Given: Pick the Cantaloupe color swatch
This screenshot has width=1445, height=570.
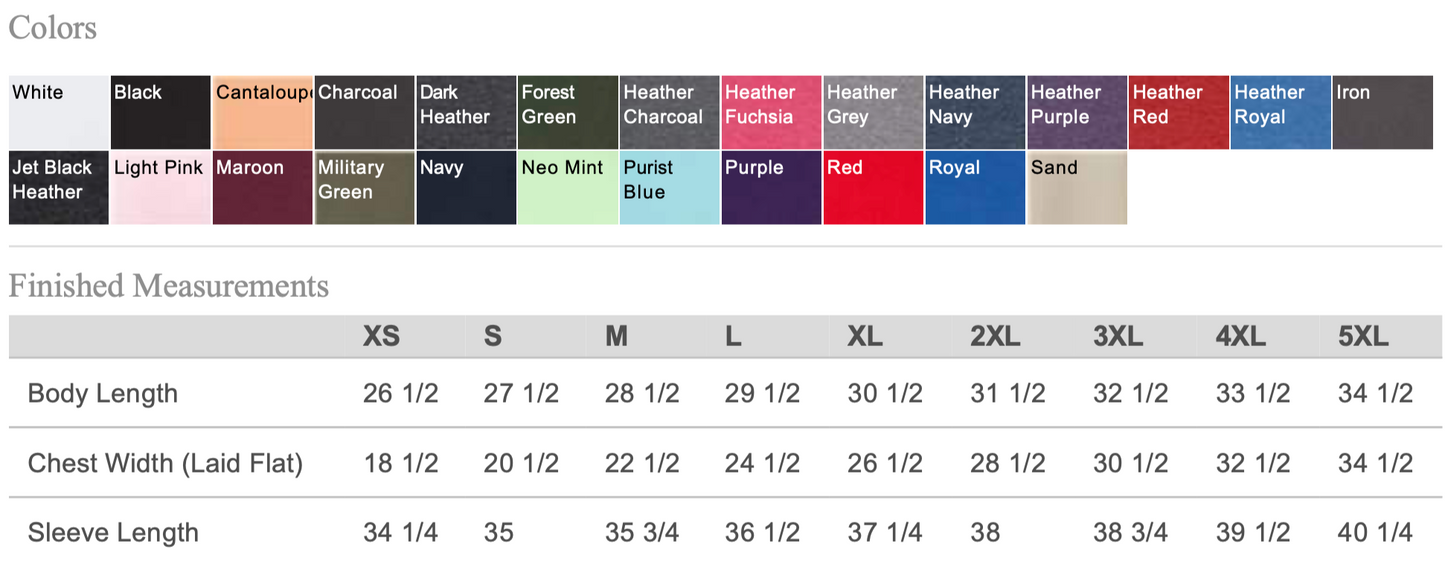Looking at the screenshot, I should tap(263, 113).
